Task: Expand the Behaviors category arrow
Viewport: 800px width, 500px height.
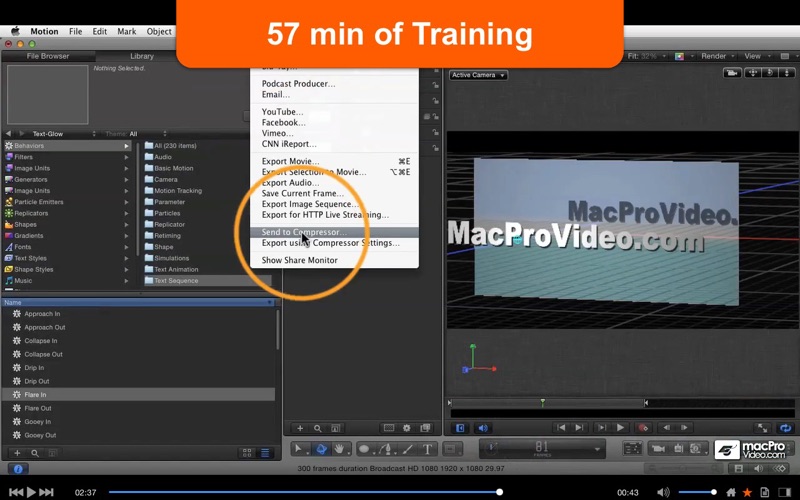Action: coord(126,146)
